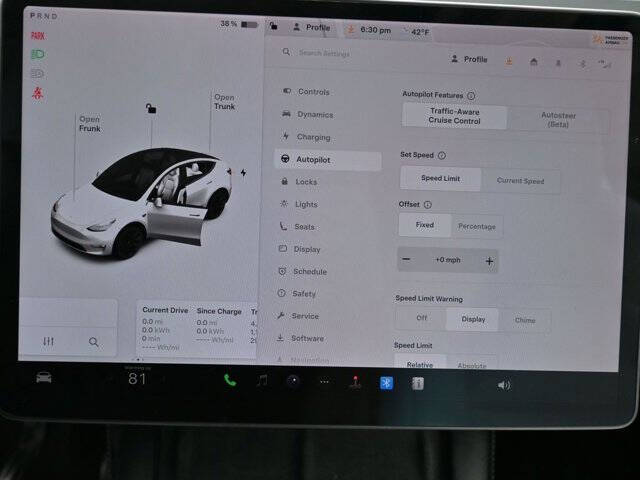
Task: Tap the volume speaker icon
Action: pos(504,385)
